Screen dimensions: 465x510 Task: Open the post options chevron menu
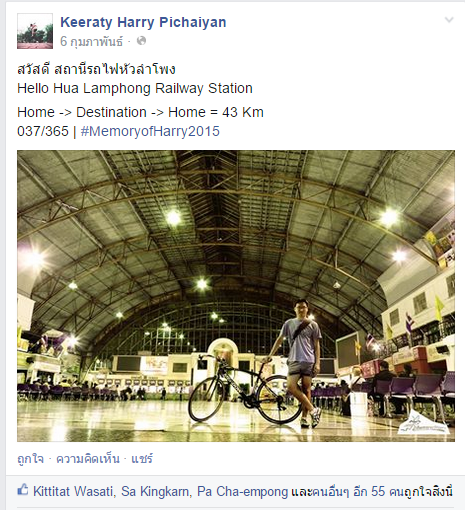click(449, 20)
